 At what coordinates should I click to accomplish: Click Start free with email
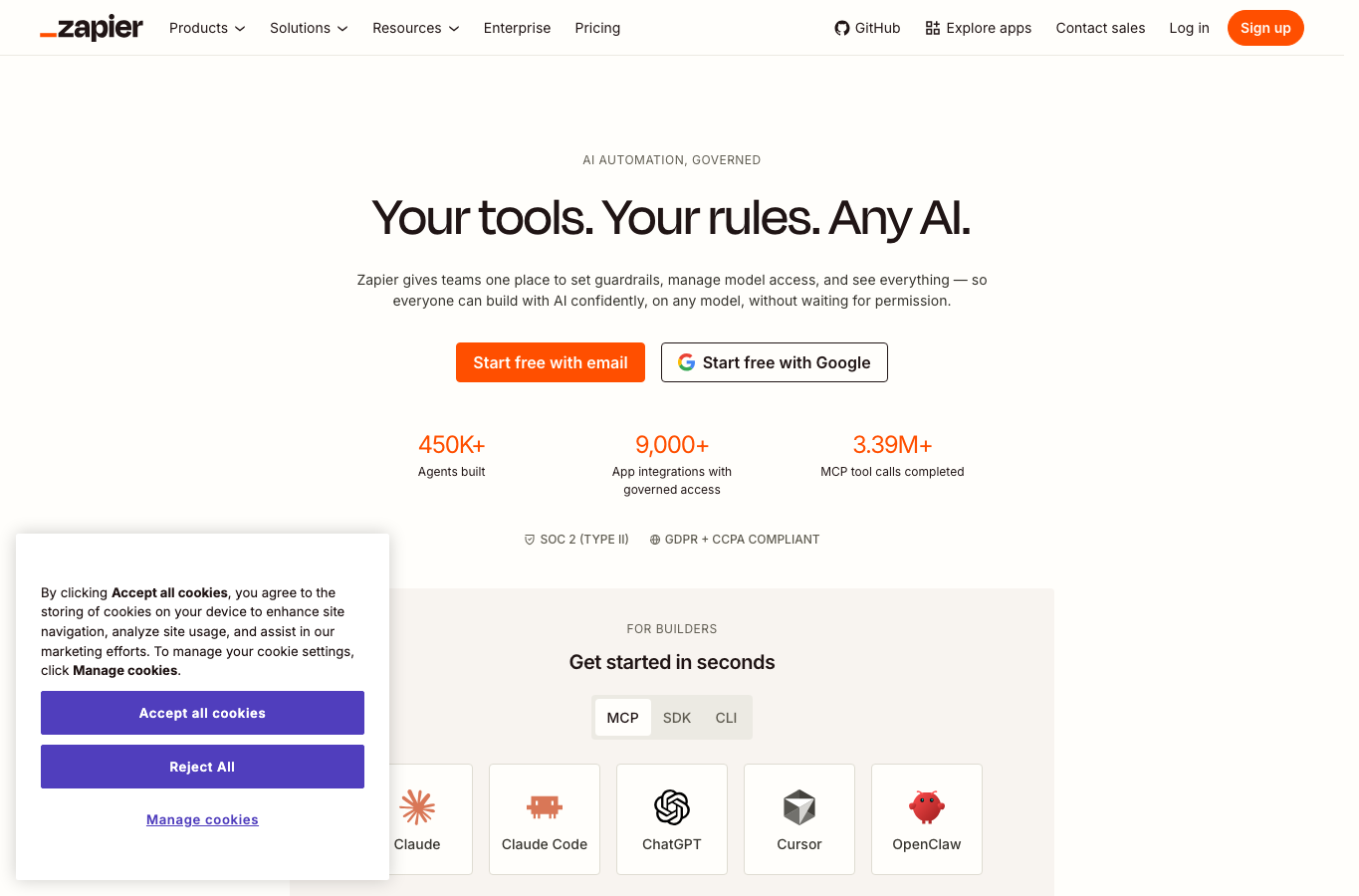point(551,362)
